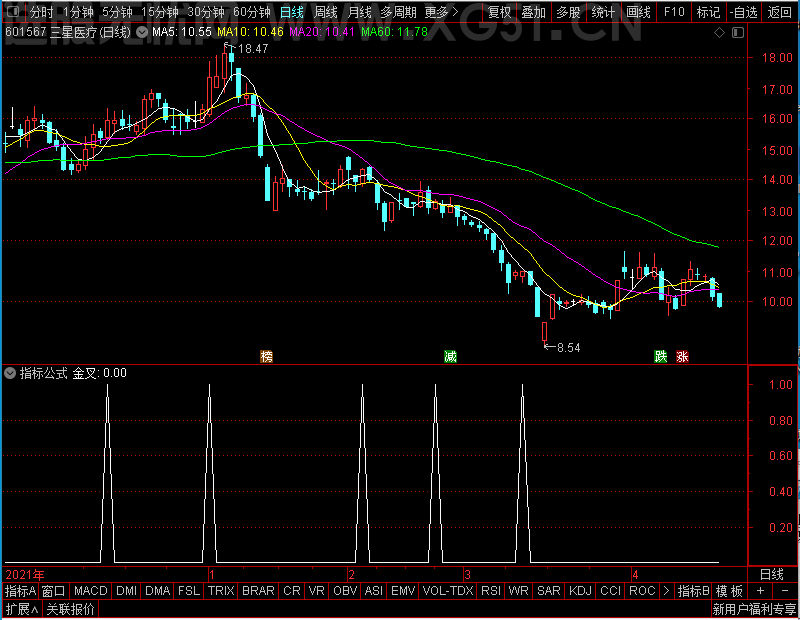
Task: Select the 5分钟 period
Action: [x=117, y=12]
